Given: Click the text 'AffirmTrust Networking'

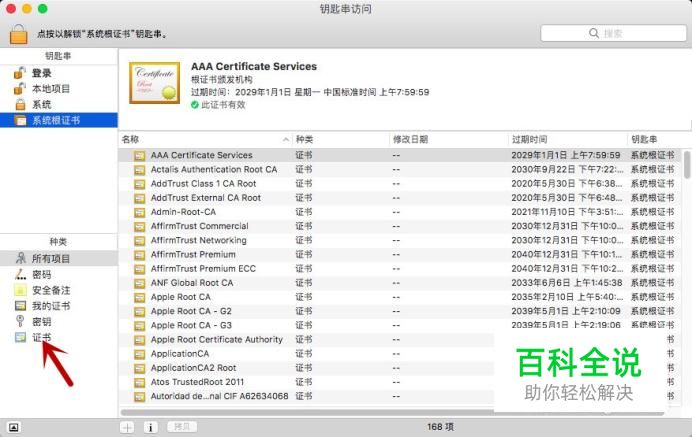Looking at the screenshot, I should 199,240.
